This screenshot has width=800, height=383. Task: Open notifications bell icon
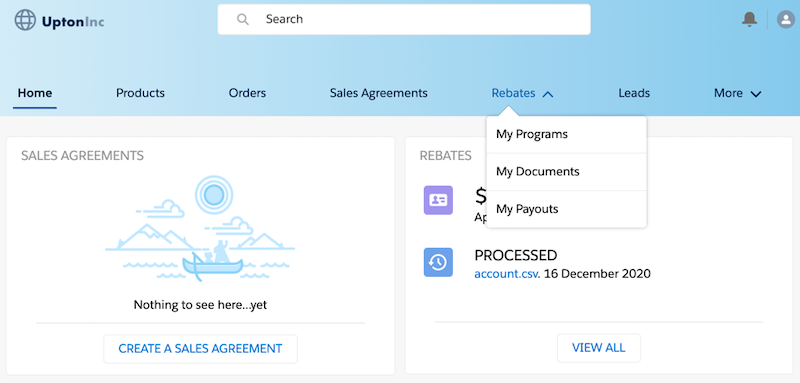click(x=749, y=19)
